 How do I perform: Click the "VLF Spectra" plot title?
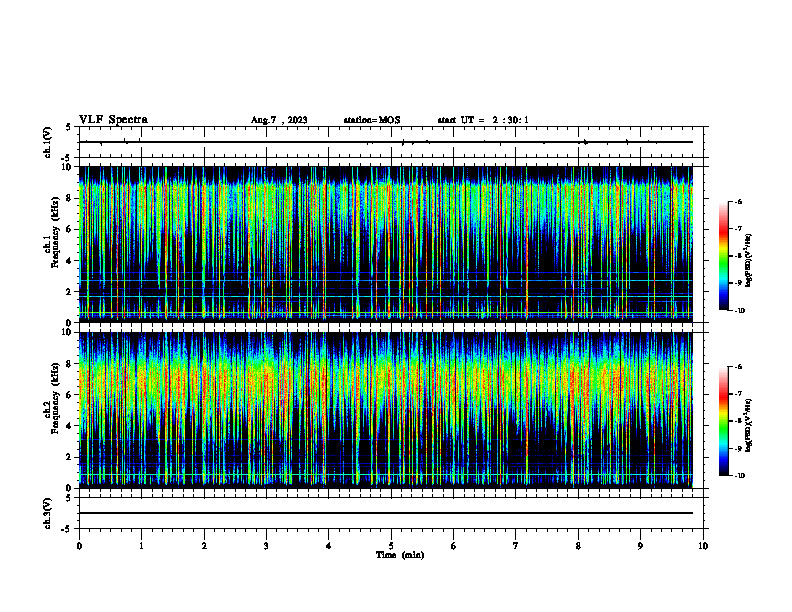coord(113,120)
